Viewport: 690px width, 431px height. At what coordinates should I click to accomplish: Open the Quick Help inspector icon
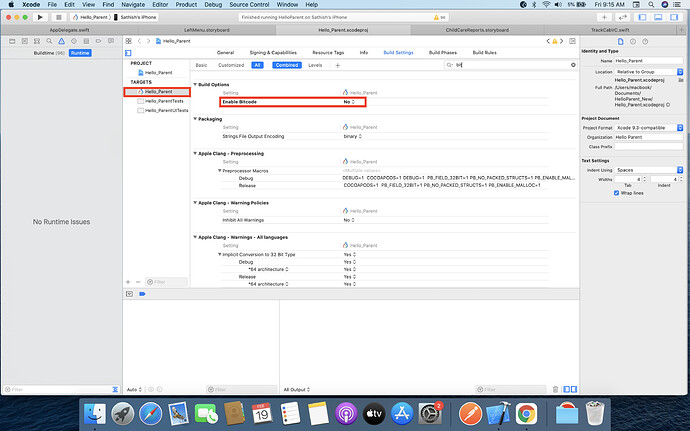(645, 41)
